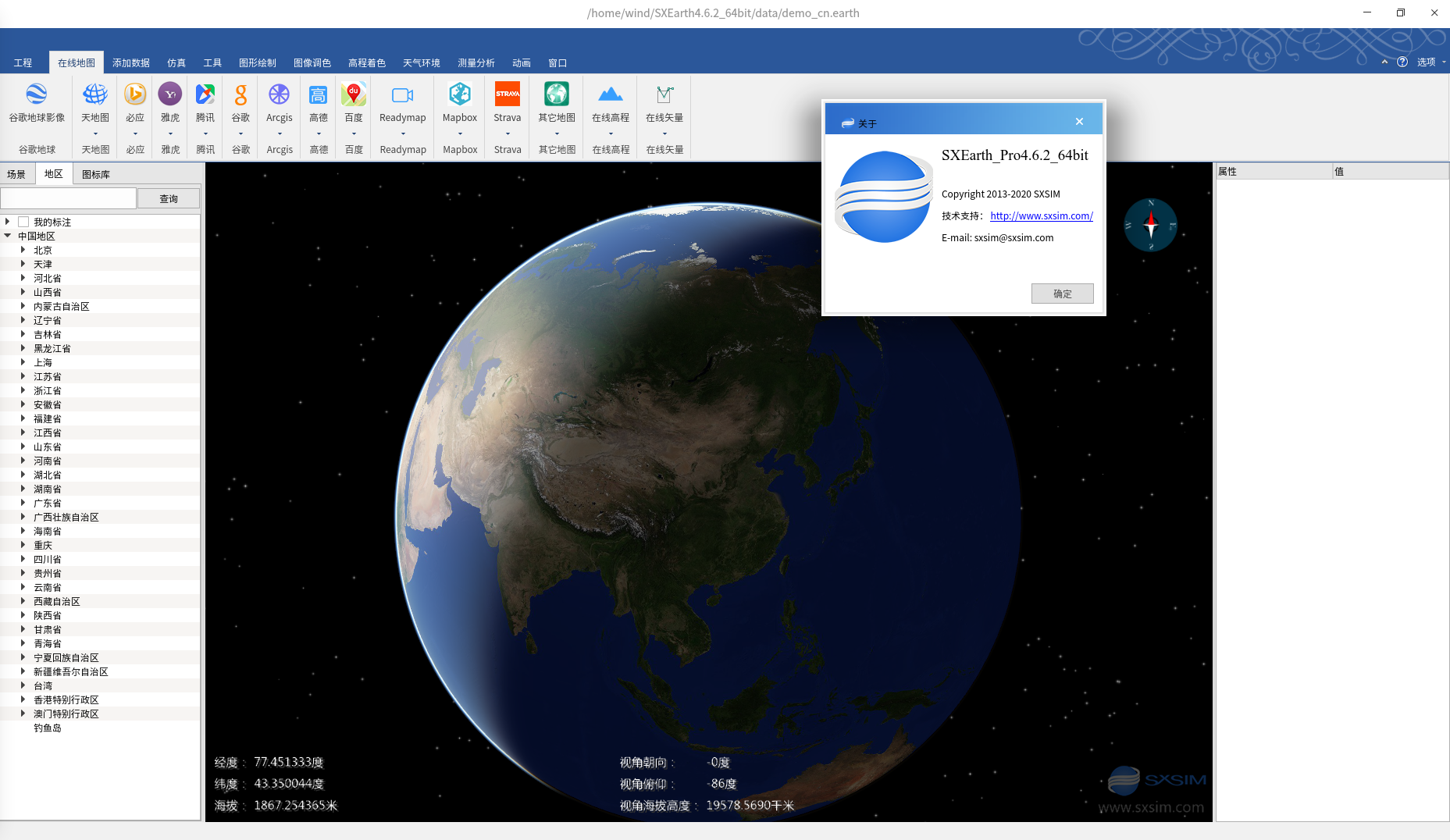Open the www.sxsim.com support link
Image resolution: width=1450 pixels, height=840 pixels.
1041,216
